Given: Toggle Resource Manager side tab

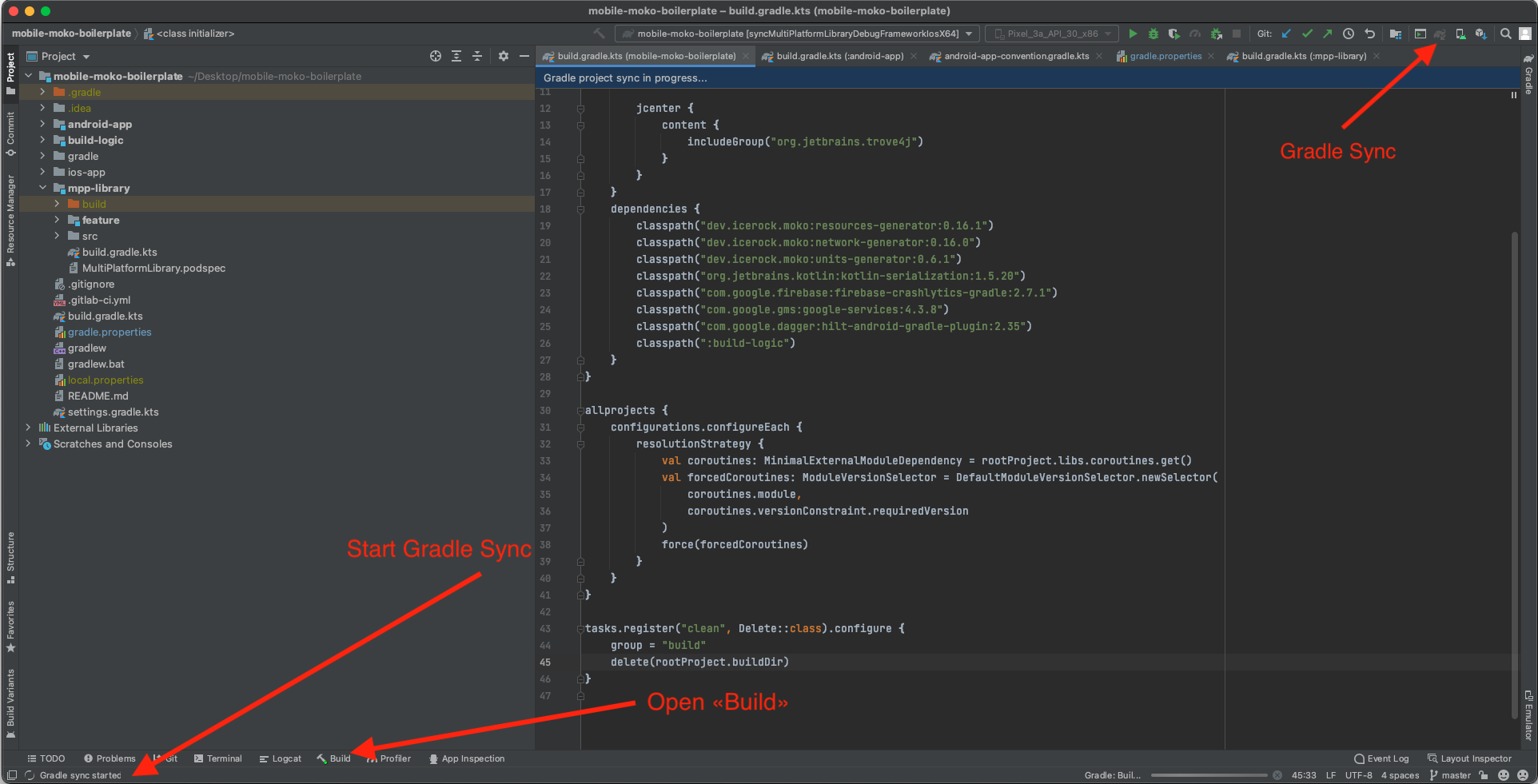Looking at the screenshot, I should tap(10, 221).
